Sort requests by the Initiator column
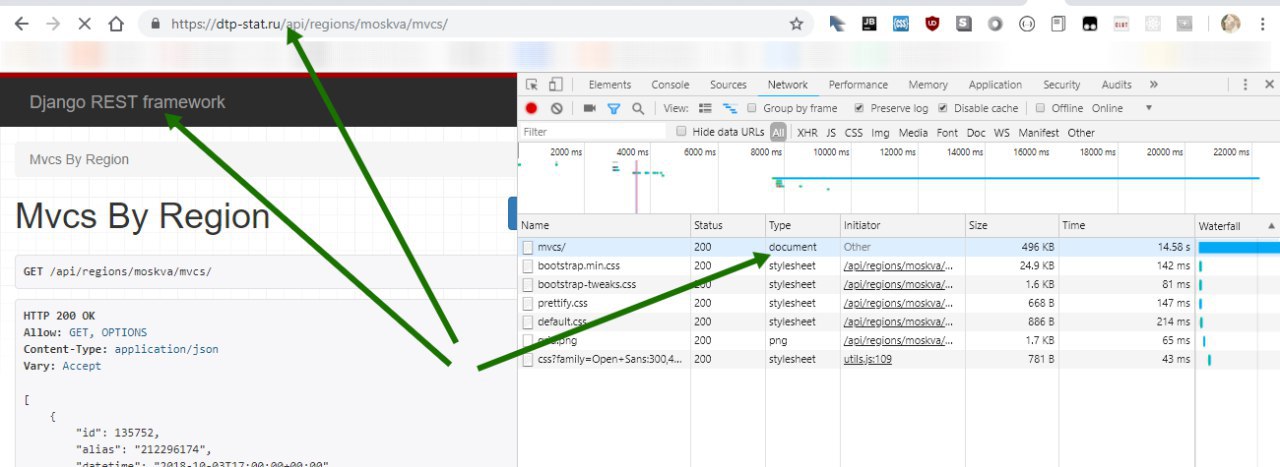Image resolution: width=1280 pixels, height=467 pixels. 902,226
